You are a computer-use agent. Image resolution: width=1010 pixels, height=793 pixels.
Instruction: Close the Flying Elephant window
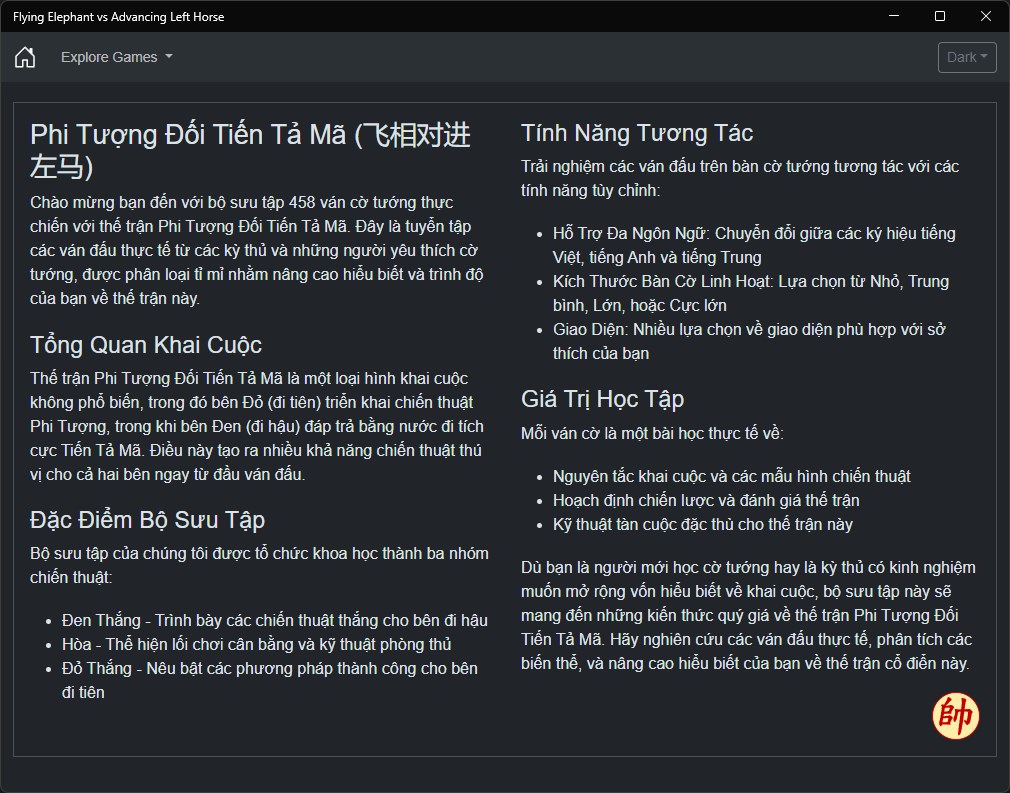pos(986,16)
